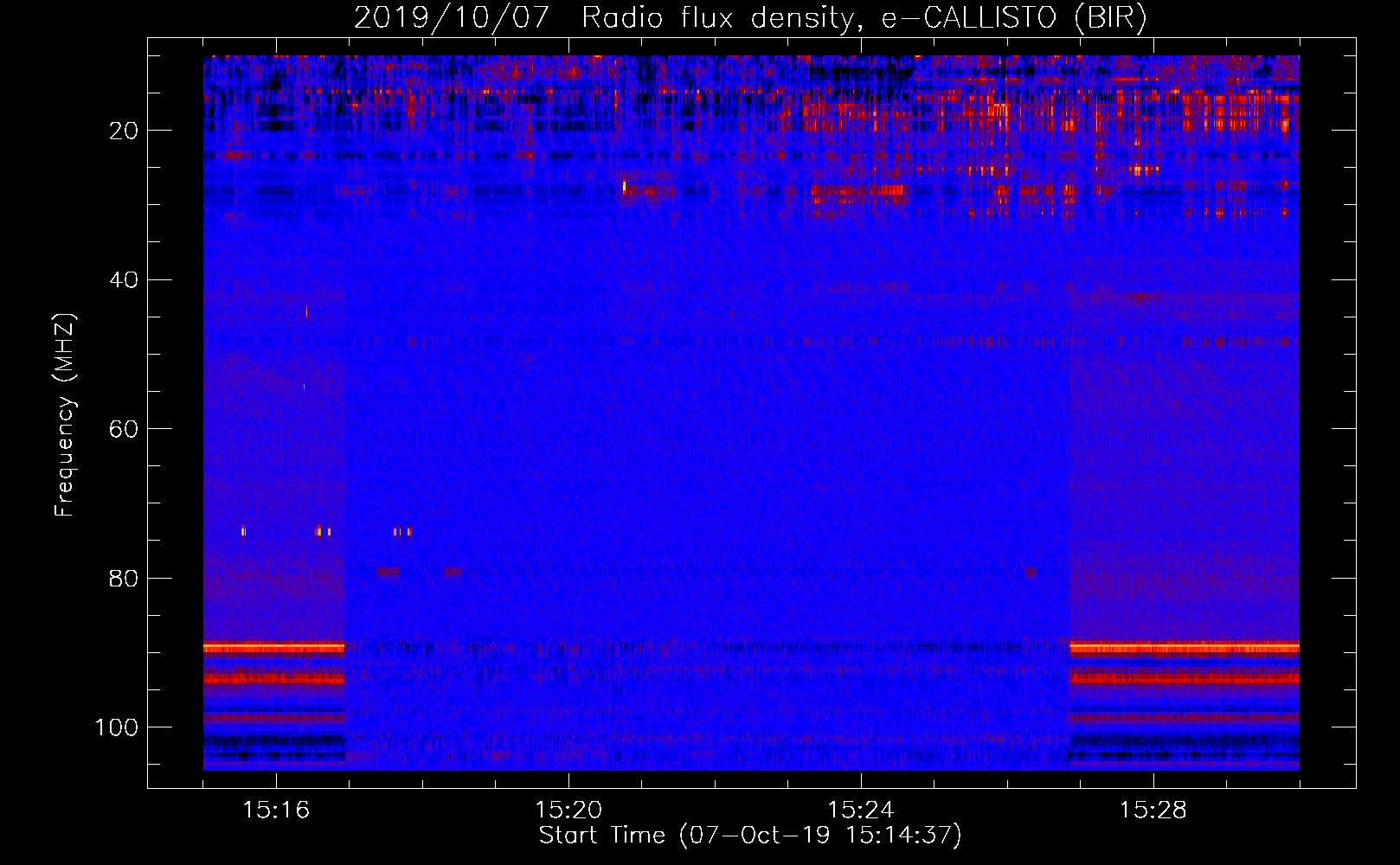Click the 15:20 time tick label

pos(568,811)
